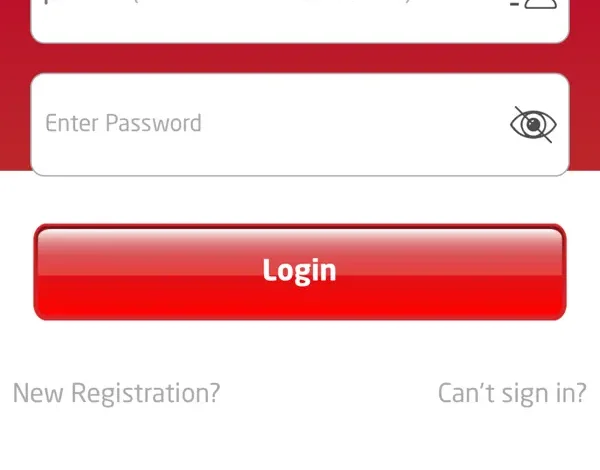Toggle password visibility with the eye icon

[533, 124]
